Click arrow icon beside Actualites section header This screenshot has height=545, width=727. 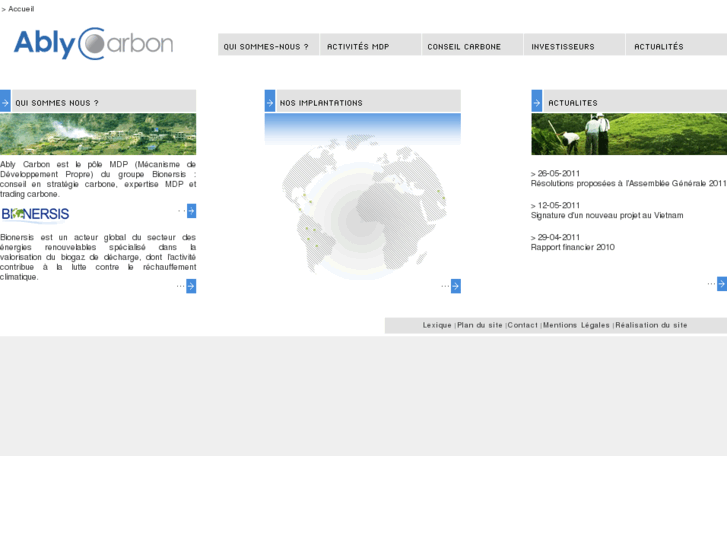pos(536,101)
